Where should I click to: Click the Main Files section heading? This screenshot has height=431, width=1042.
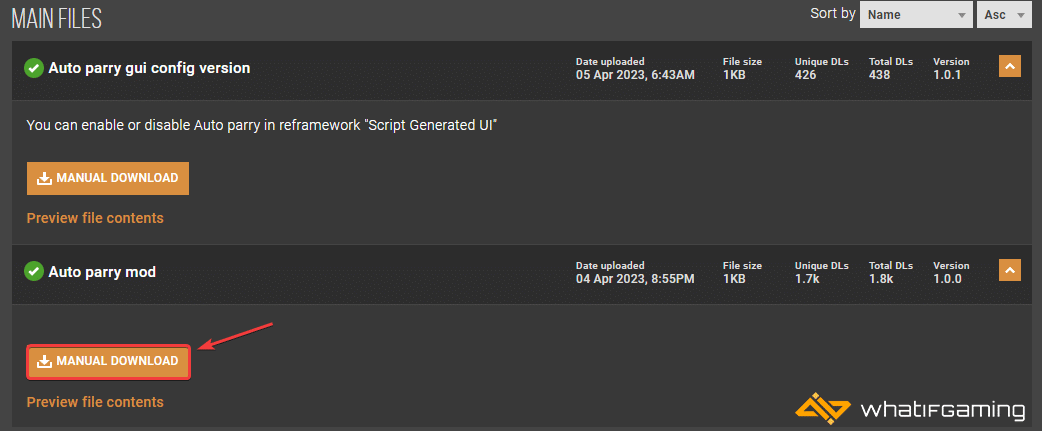pos(56,18)
